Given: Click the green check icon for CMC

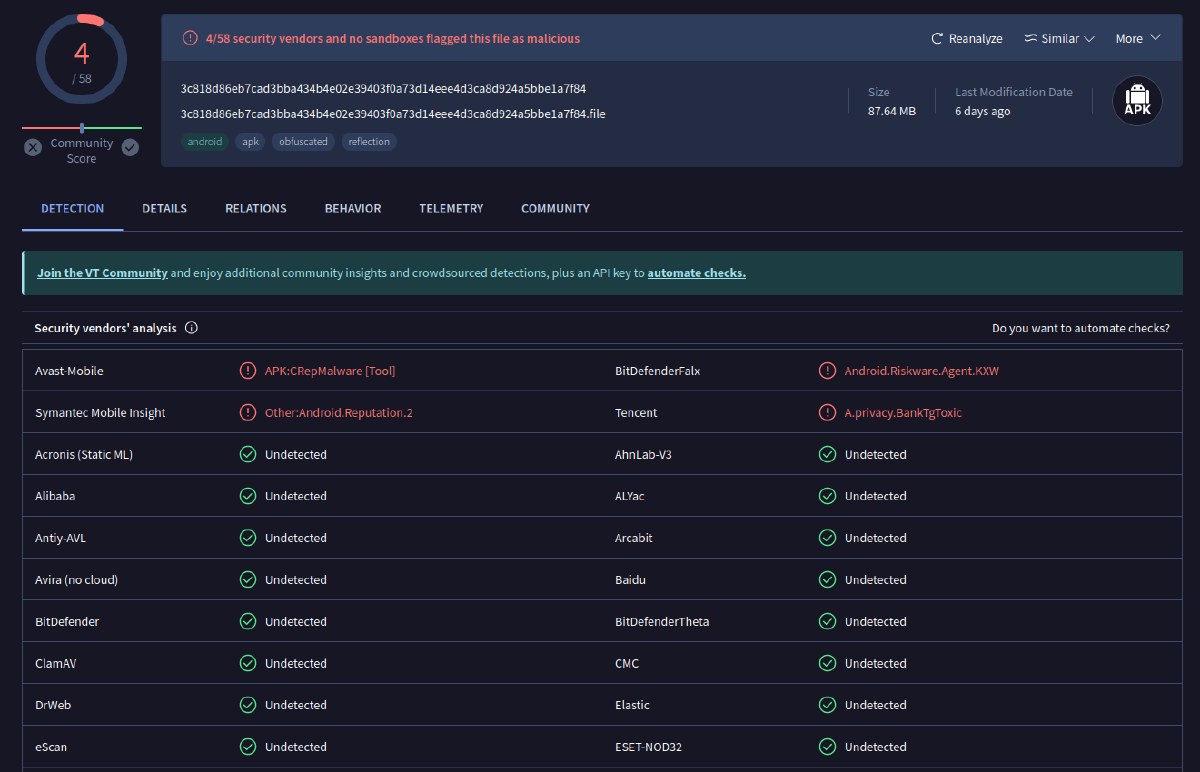Looking at the screenshot, I should tap(827, 664).
